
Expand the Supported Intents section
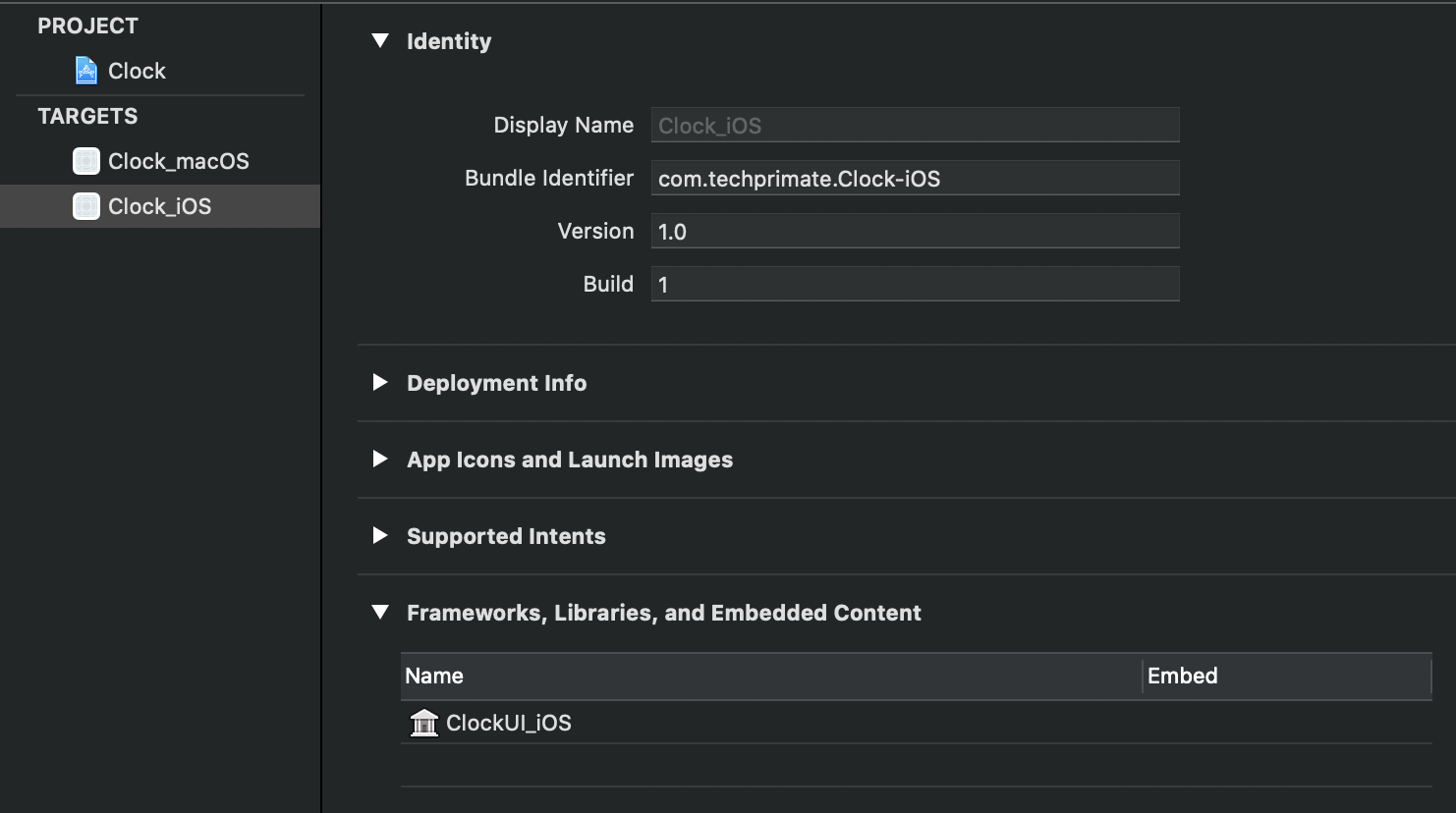point(380,536)
